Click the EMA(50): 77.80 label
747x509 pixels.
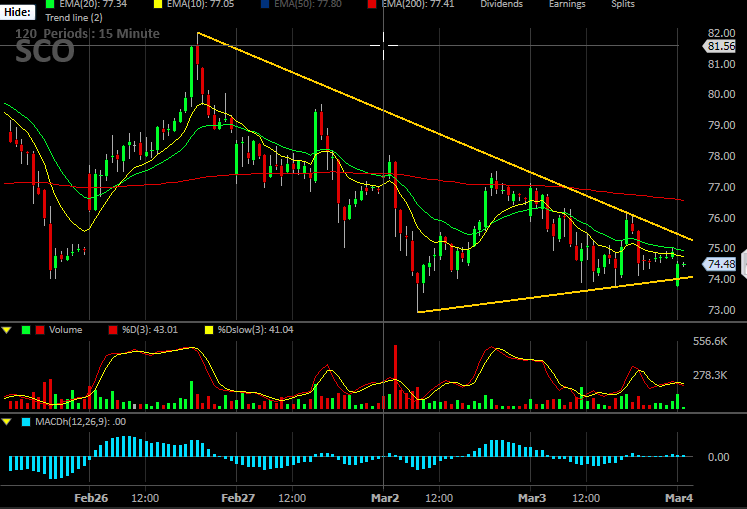click(308, 4)
